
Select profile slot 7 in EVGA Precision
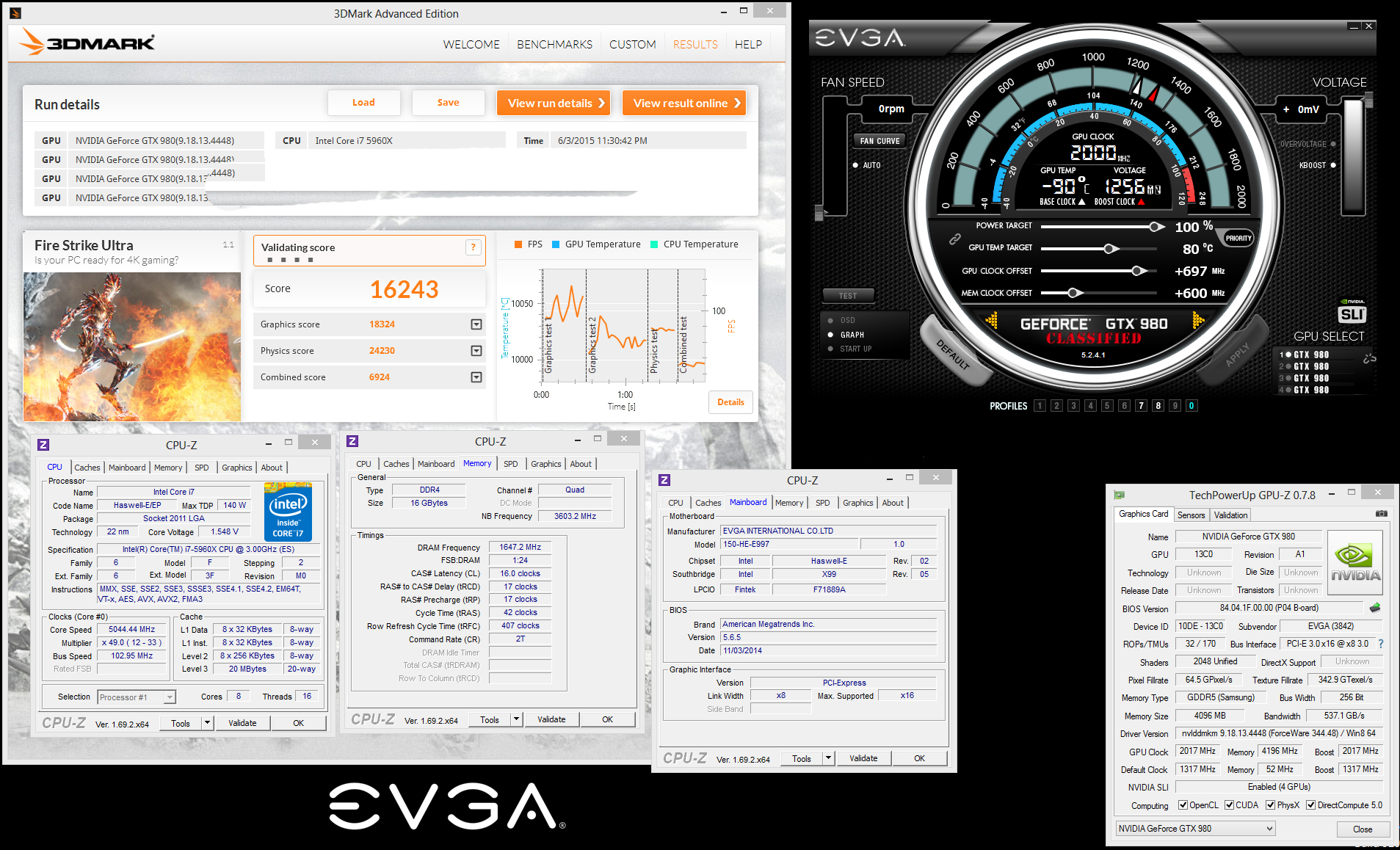click(x=1141, y=406)
